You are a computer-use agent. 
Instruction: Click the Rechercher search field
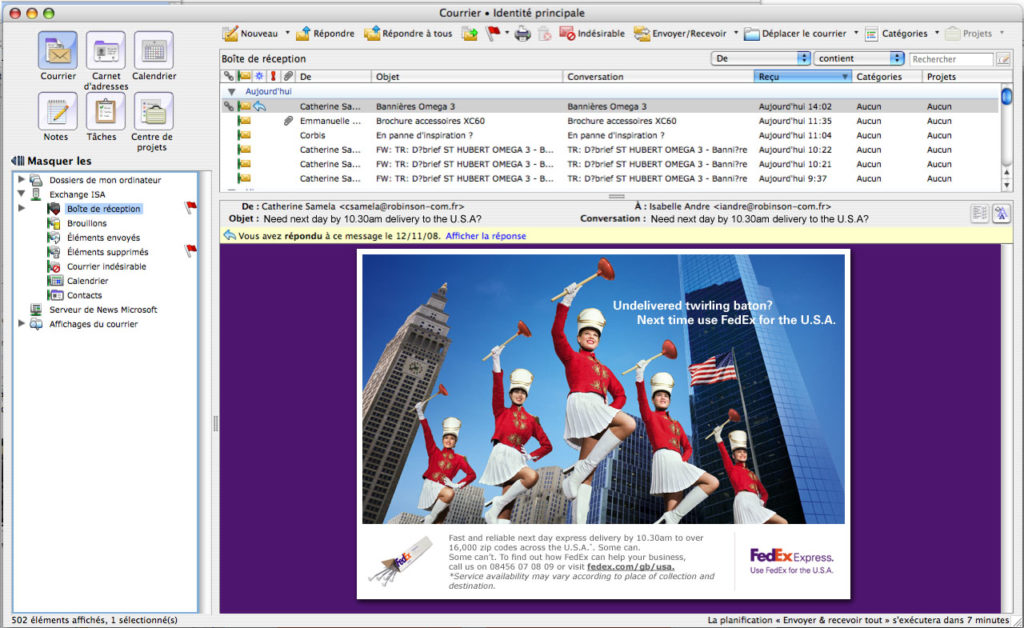pyautogui.click(x=951, y=59)
